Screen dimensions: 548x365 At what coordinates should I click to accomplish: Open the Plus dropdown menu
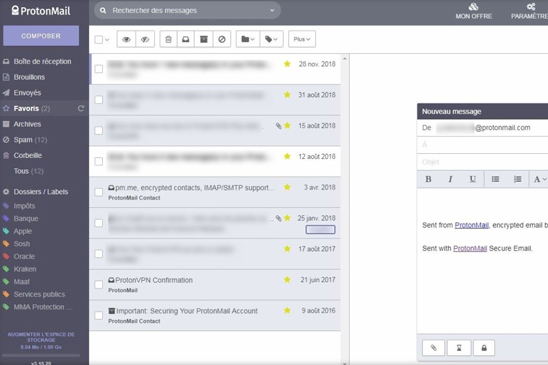(302, 39)
